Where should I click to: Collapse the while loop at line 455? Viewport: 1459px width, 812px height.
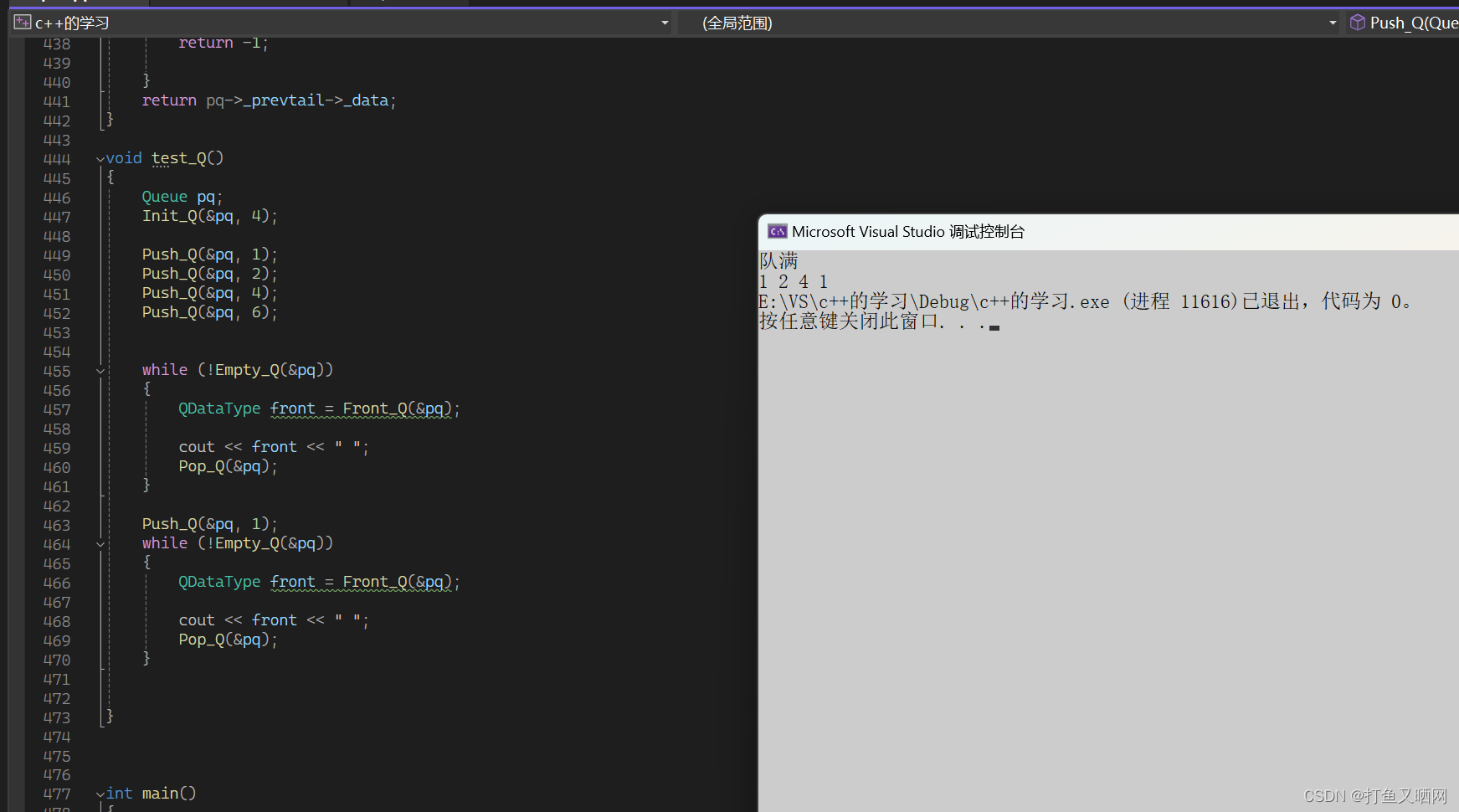(100, 371)
